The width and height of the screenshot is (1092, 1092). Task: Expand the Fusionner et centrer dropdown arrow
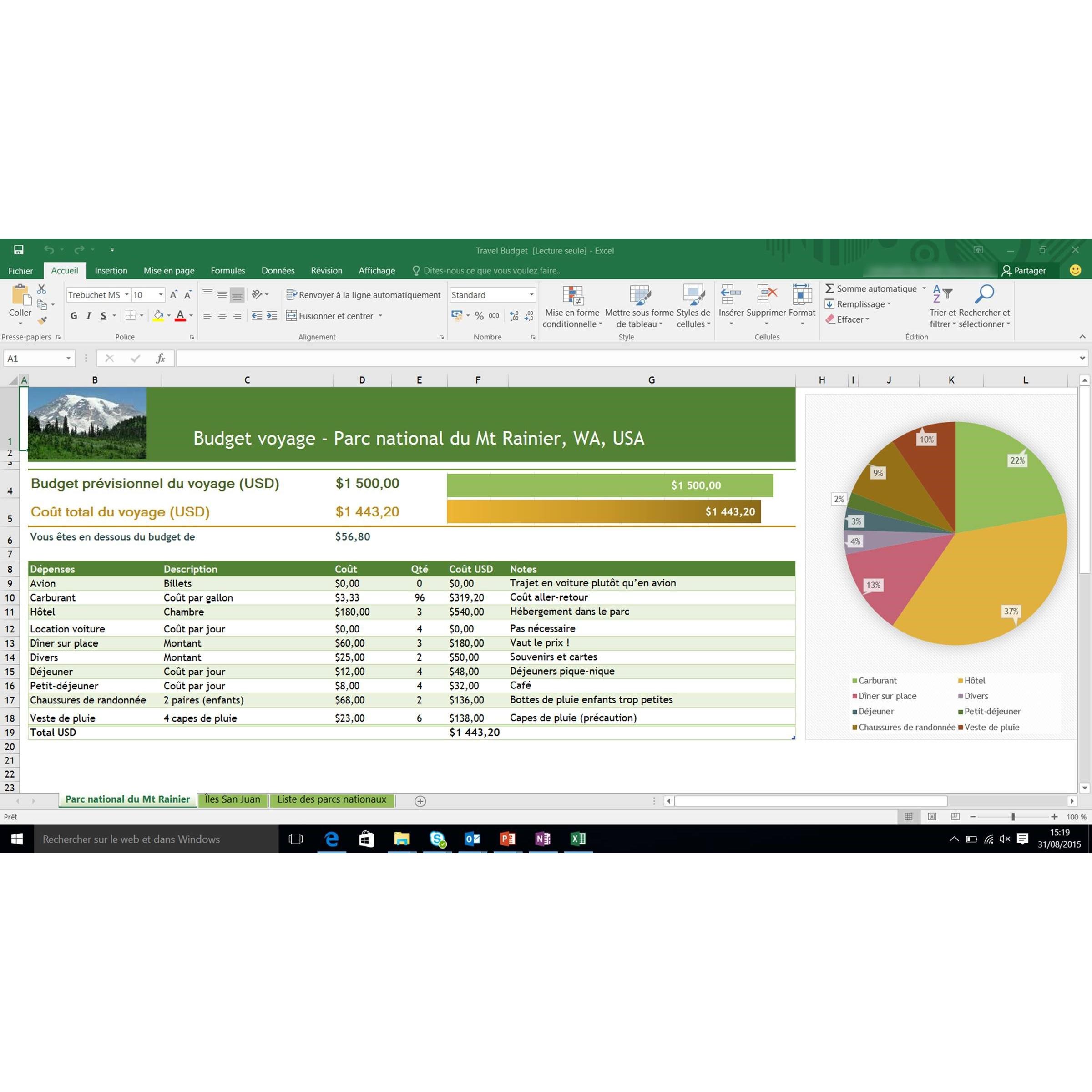[380, 316]
